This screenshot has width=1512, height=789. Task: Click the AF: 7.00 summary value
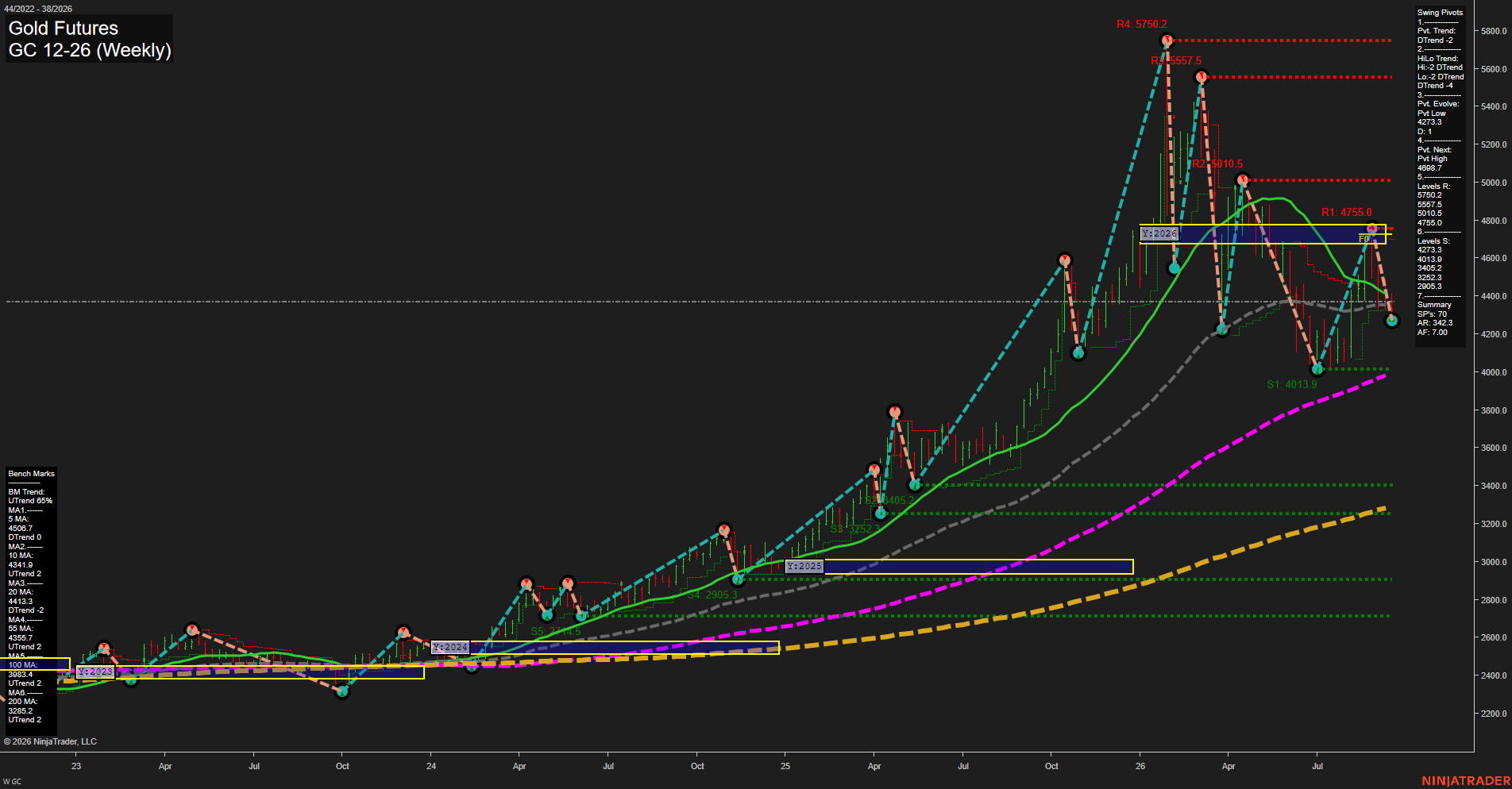(x=1433, y=333)
